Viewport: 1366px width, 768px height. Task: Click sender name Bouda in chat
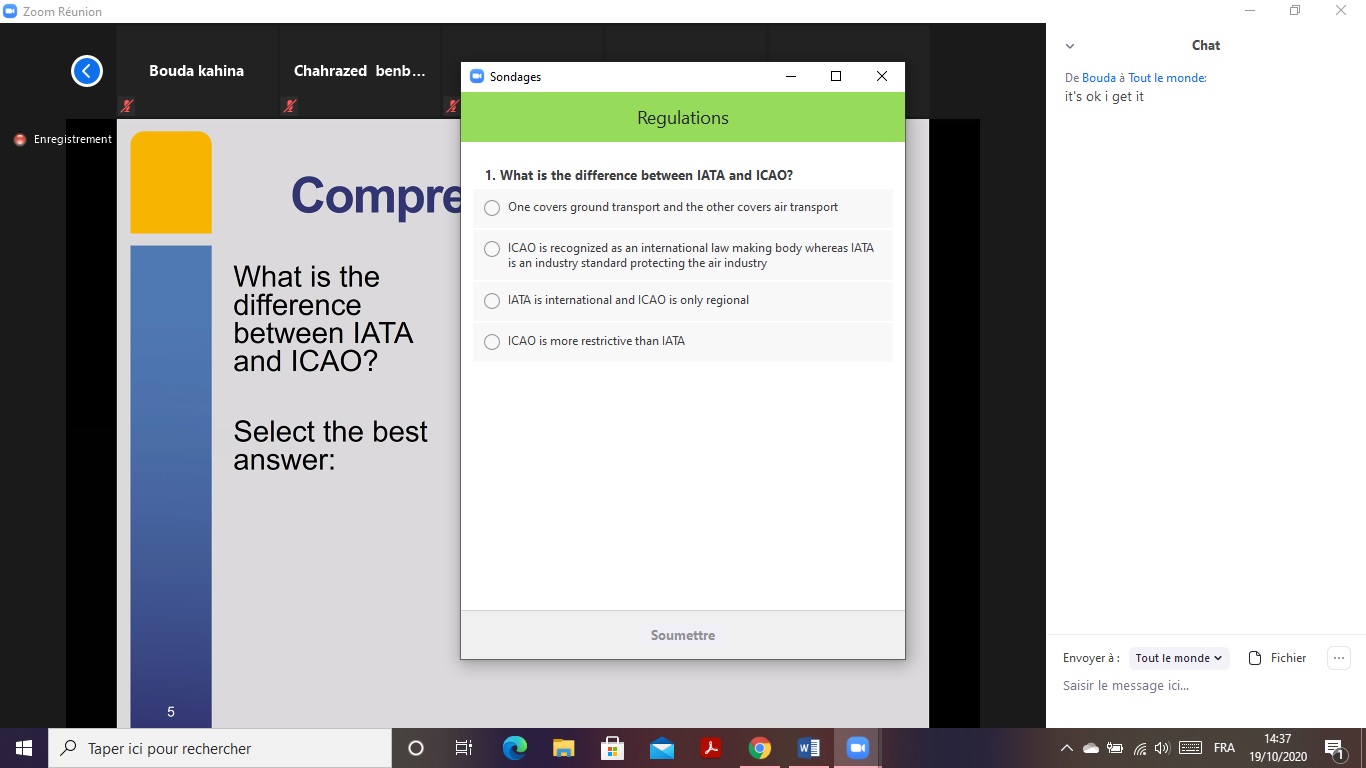[x=1099, y=78]
